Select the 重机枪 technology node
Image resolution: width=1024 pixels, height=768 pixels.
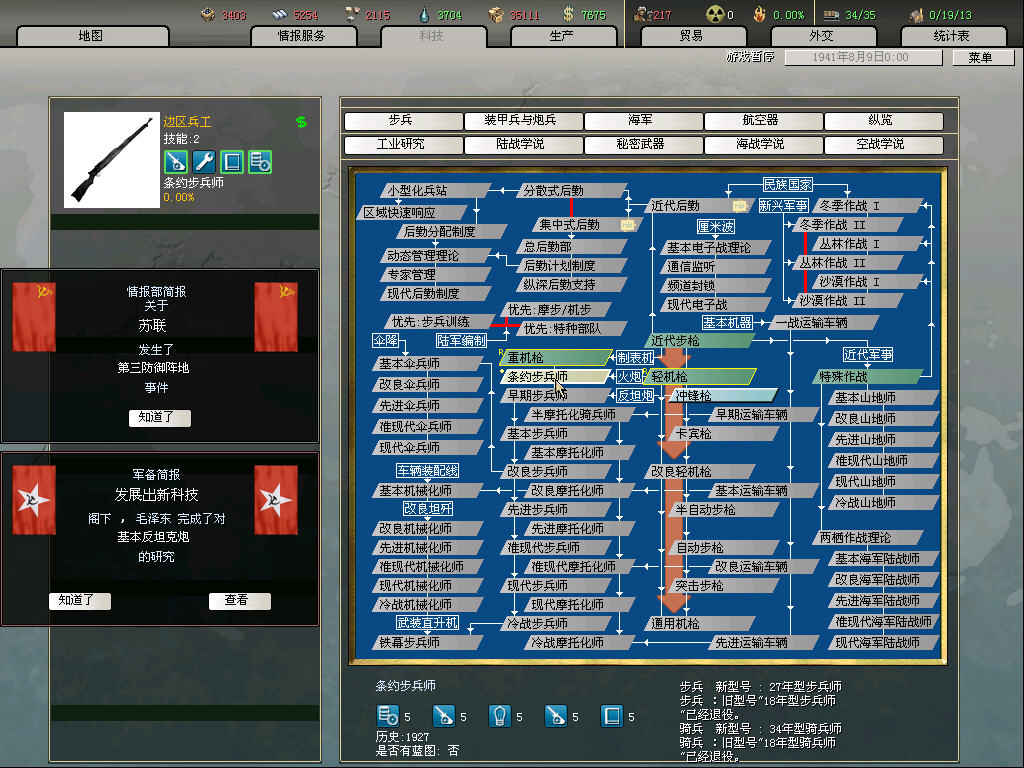coord(556,358)
